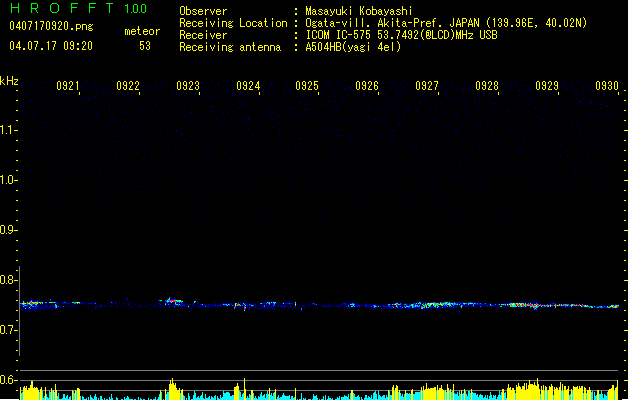629x400 pixels.
Task: Click the date stamp 04.07.17 09:20
Action: pos(51,46)
